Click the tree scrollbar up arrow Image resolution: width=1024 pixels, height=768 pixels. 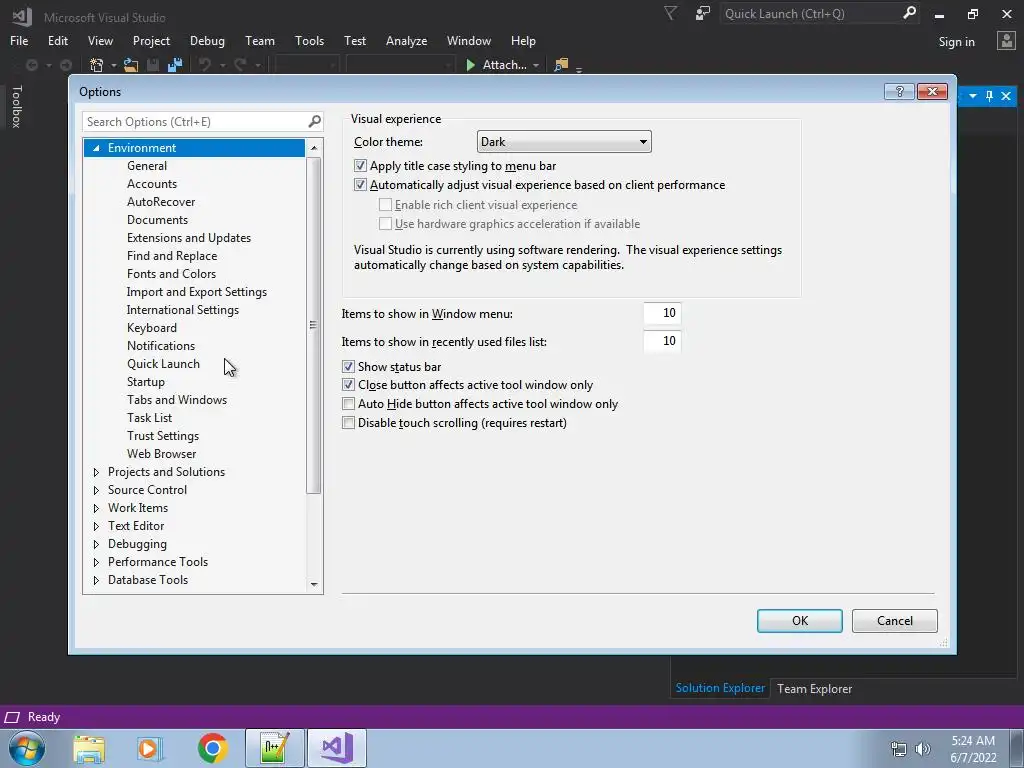(x=314, y=148)
